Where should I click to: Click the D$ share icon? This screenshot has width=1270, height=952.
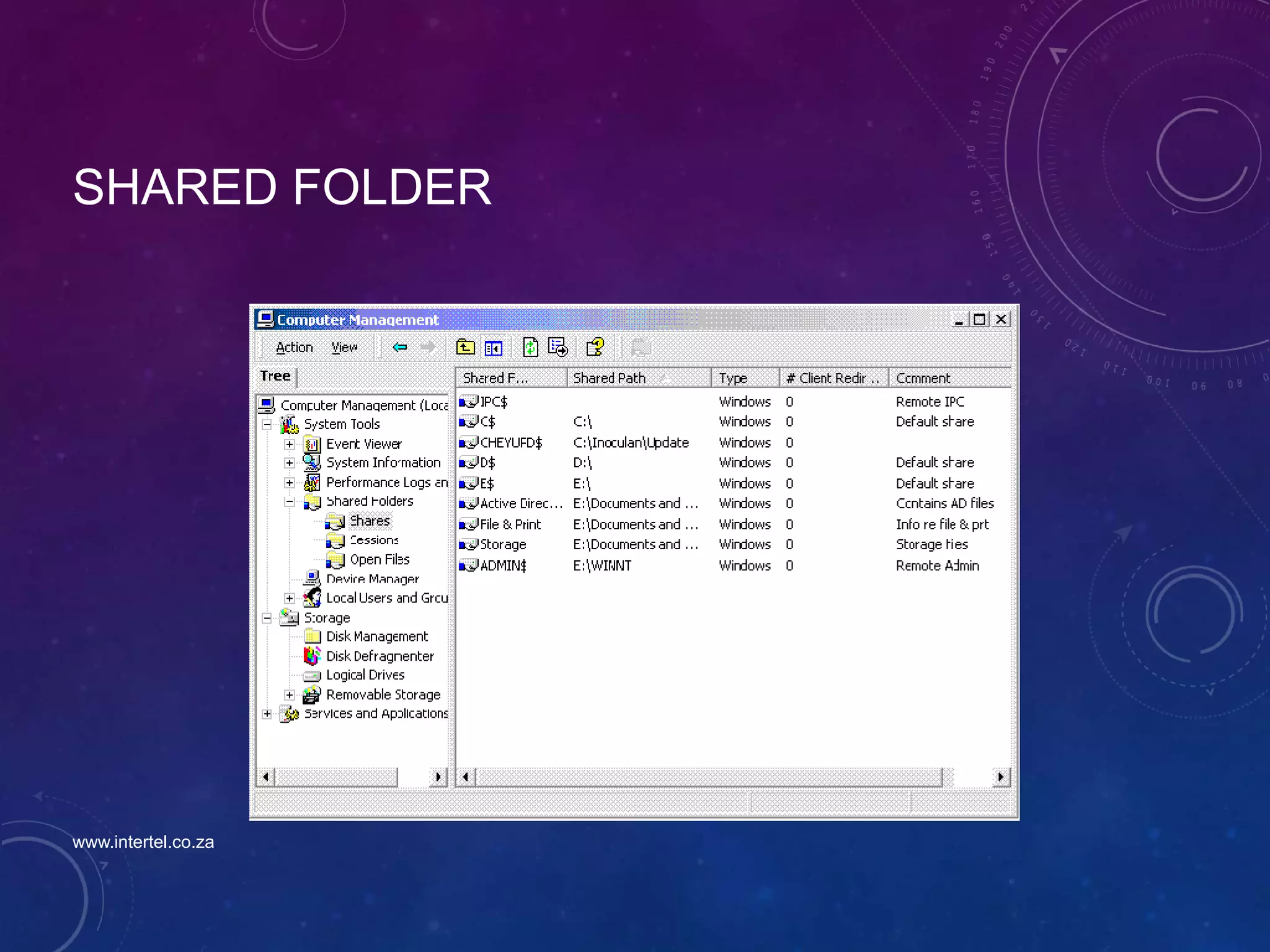(x=469, y=462)
